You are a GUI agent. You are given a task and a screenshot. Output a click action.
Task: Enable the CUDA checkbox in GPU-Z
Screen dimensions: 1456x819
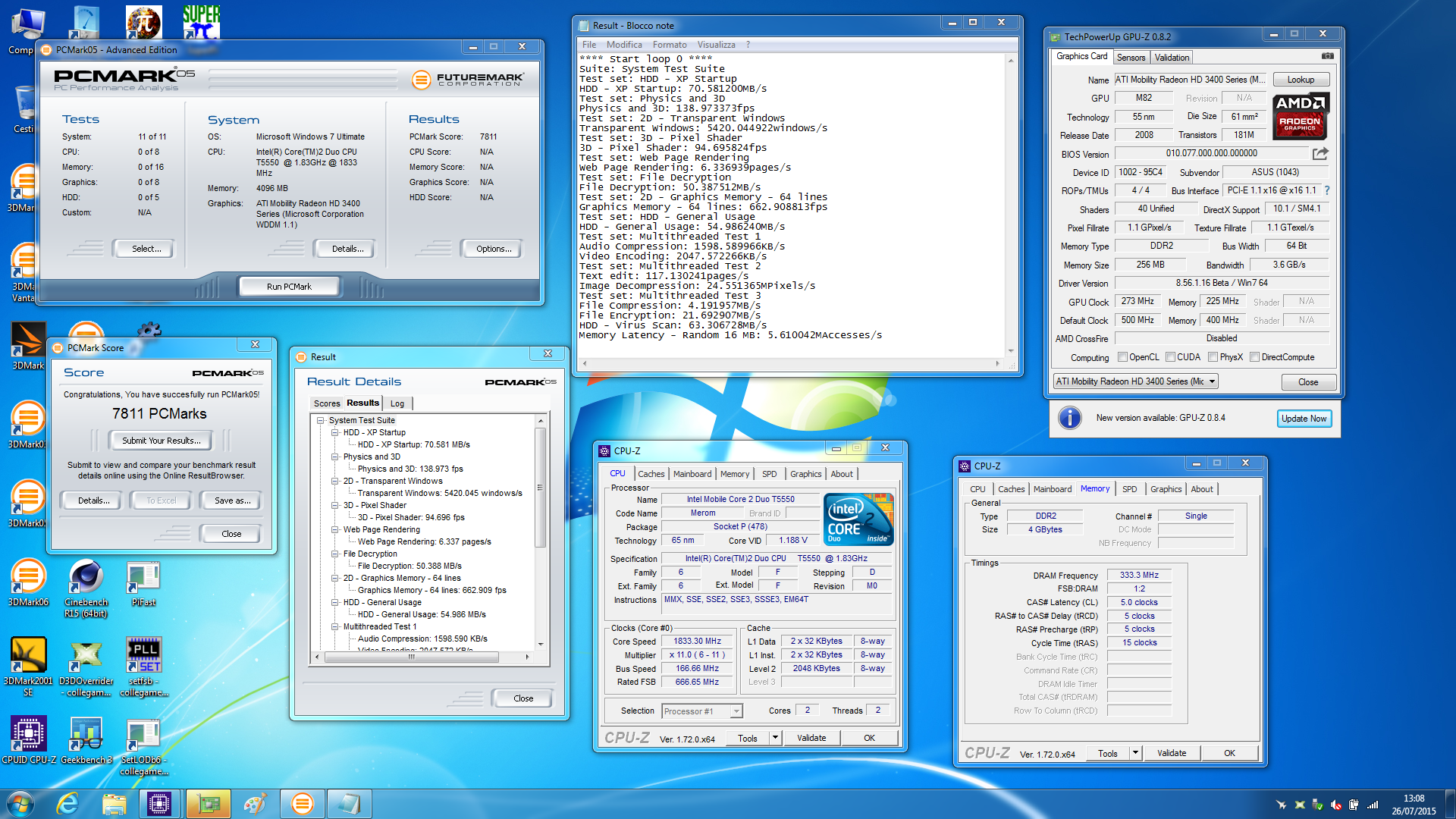coord(1170,357)
